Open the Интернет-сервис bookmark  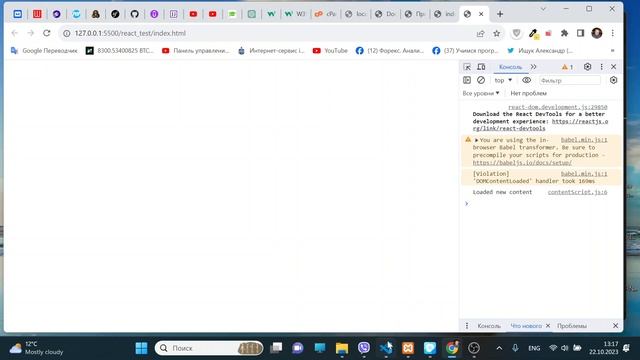[x=271, y=51]
